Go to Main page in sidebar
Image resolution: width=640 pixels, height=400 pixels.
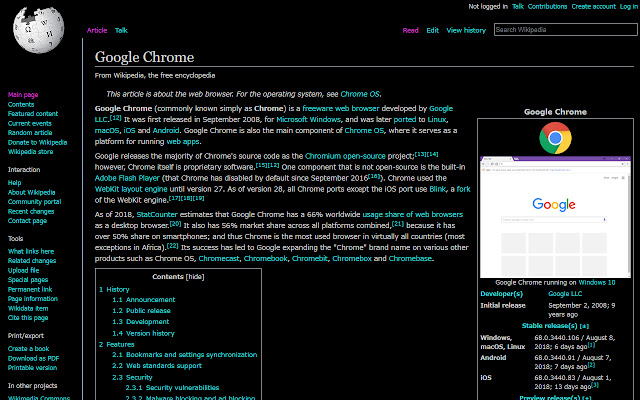(x=23, y=94)
